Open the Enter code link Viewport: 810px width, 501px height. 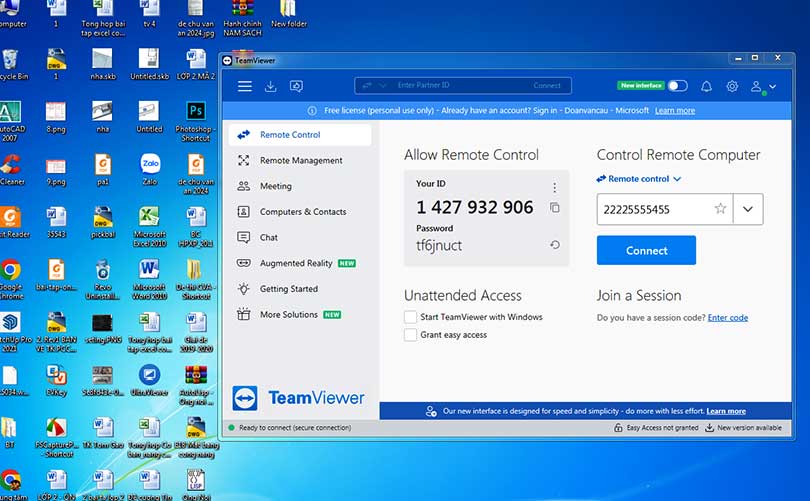click(727, 318)
